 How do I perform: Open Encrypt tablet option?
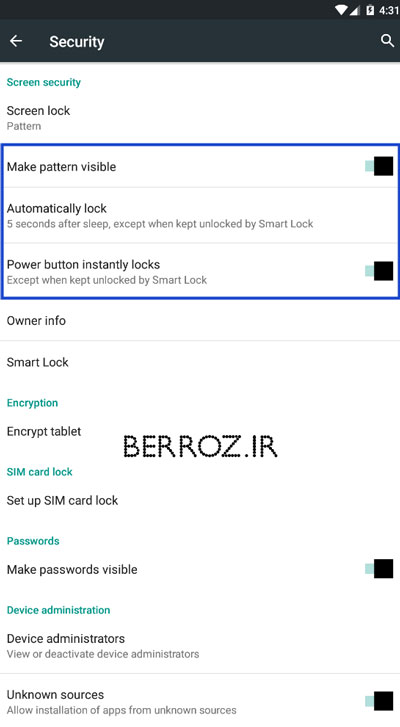[x=200, y=431]
